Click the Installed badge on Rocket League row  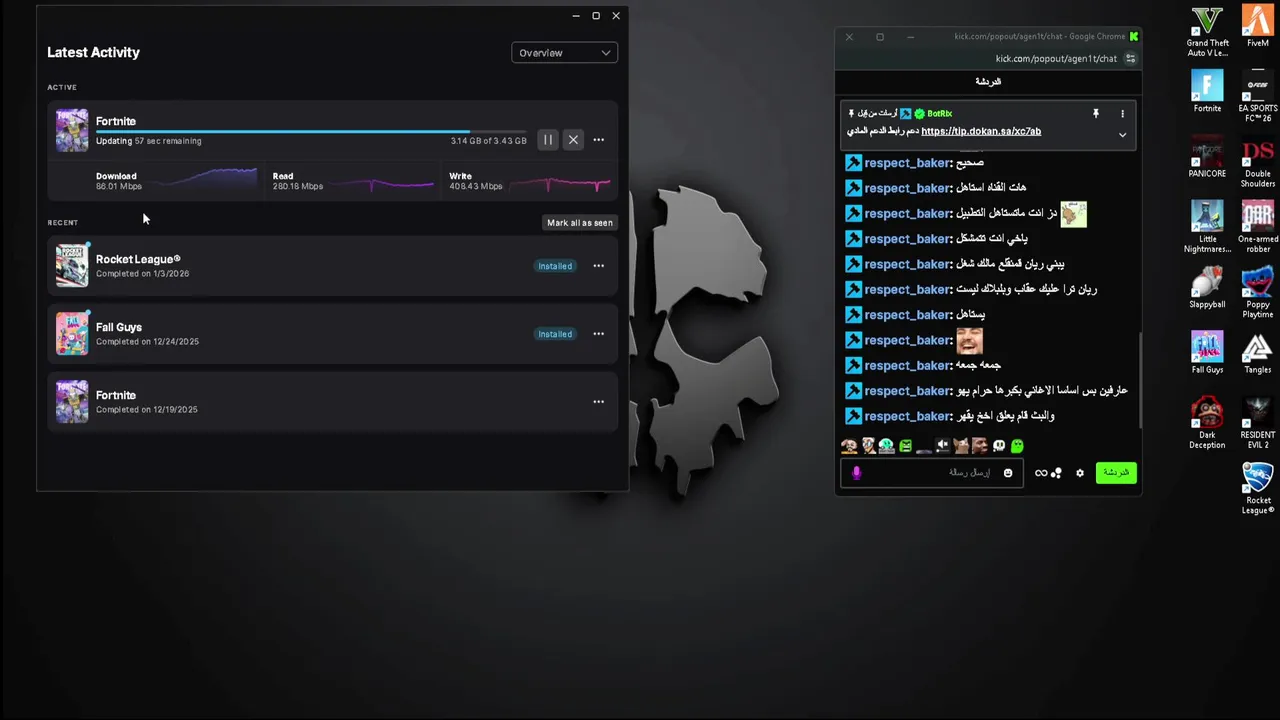point(555,266)
